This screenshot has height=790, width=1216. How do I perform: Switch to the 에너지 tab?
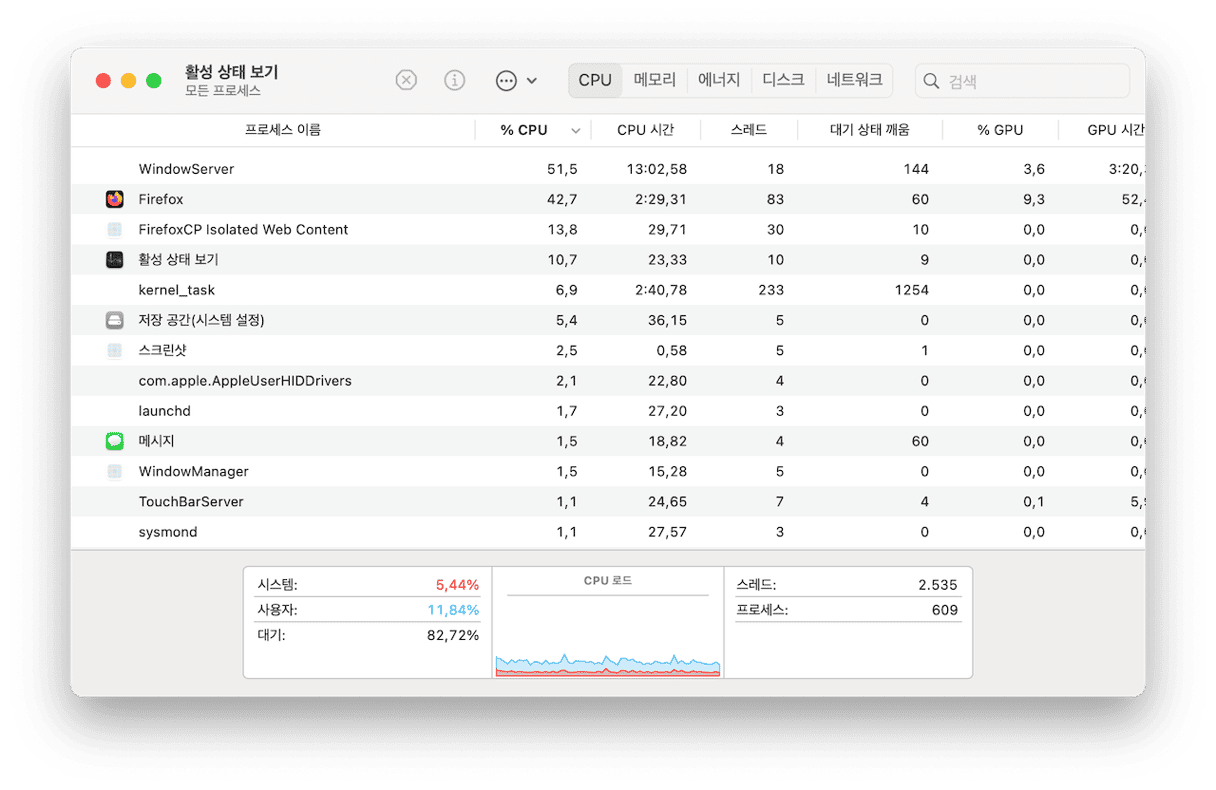pos(719,80)
